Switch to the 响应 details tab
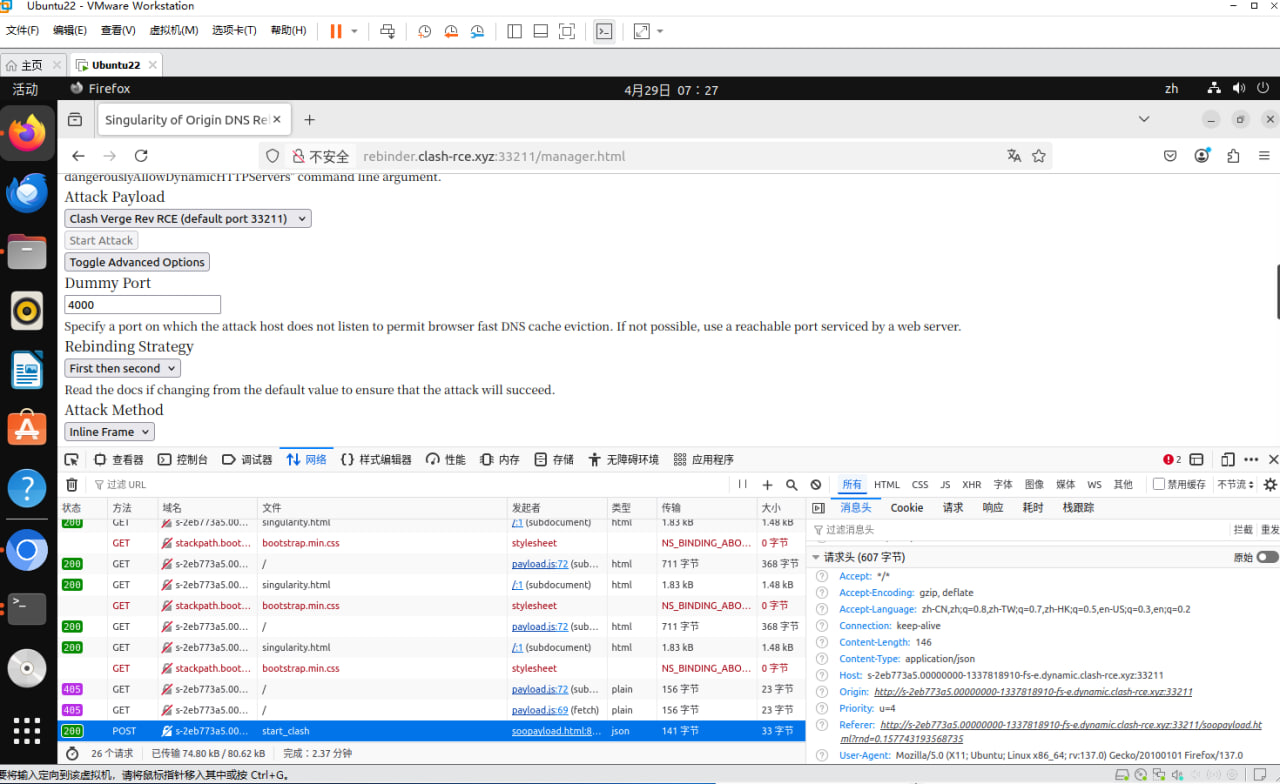This screenshot has height=784, width=1280. pyautogui.click(x=993, y=508)
